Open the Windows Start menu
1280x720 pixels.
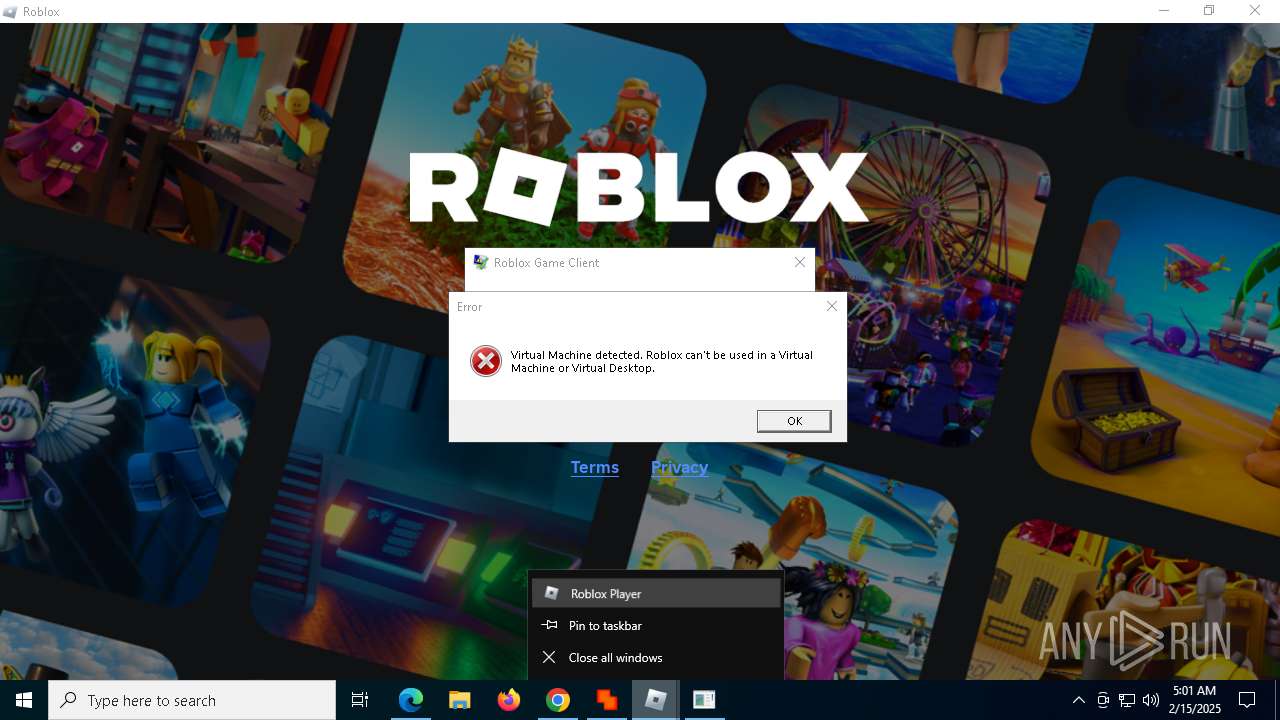(x=24, y=700)
